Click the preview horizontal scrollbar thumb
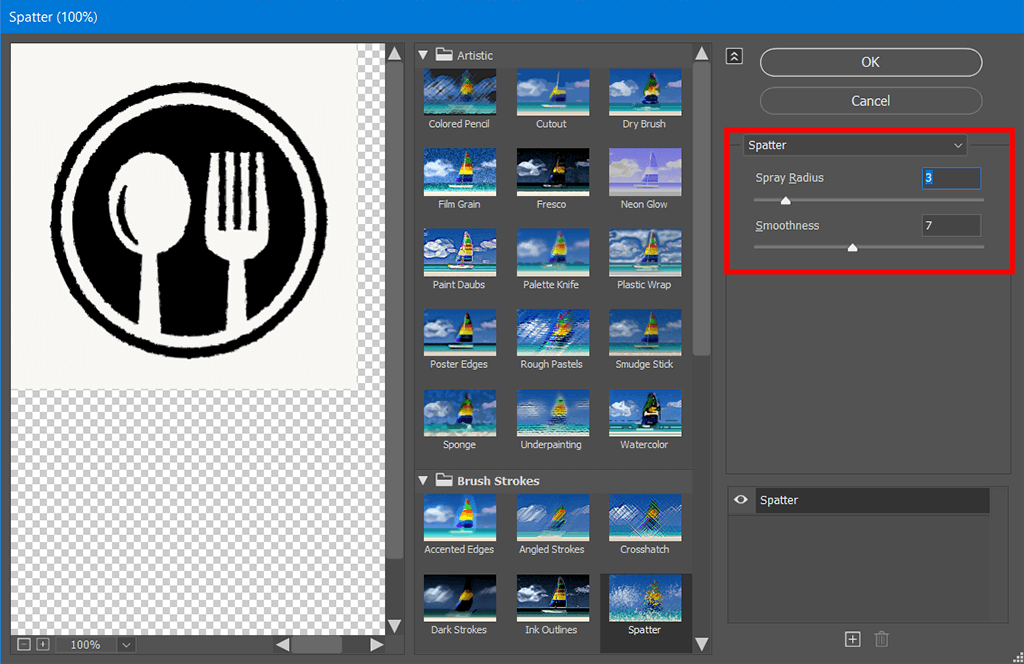The image size is (1024, 664). coord(317,644)
